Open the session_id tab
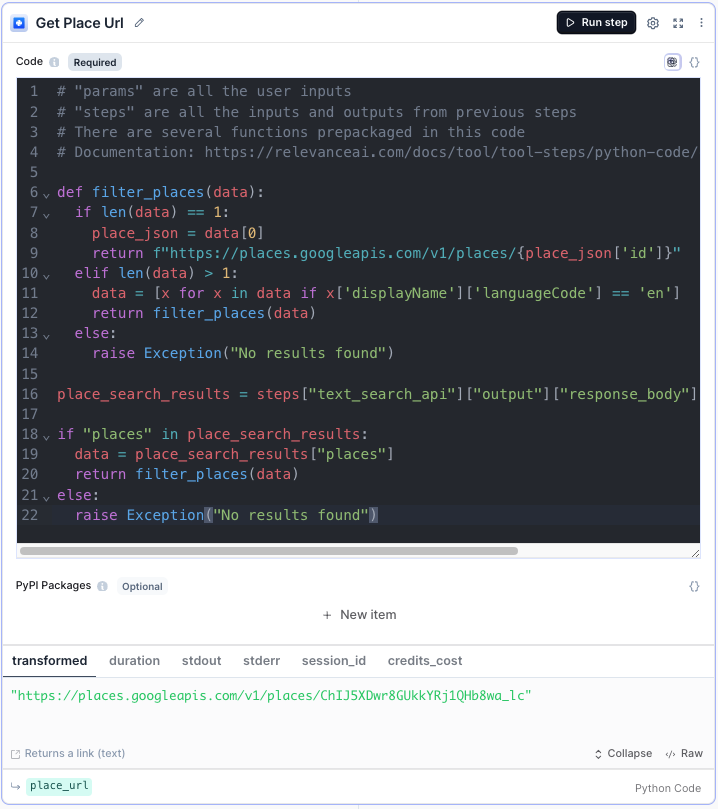This screenshot has width=718, height=809. [x=334, y=660]
